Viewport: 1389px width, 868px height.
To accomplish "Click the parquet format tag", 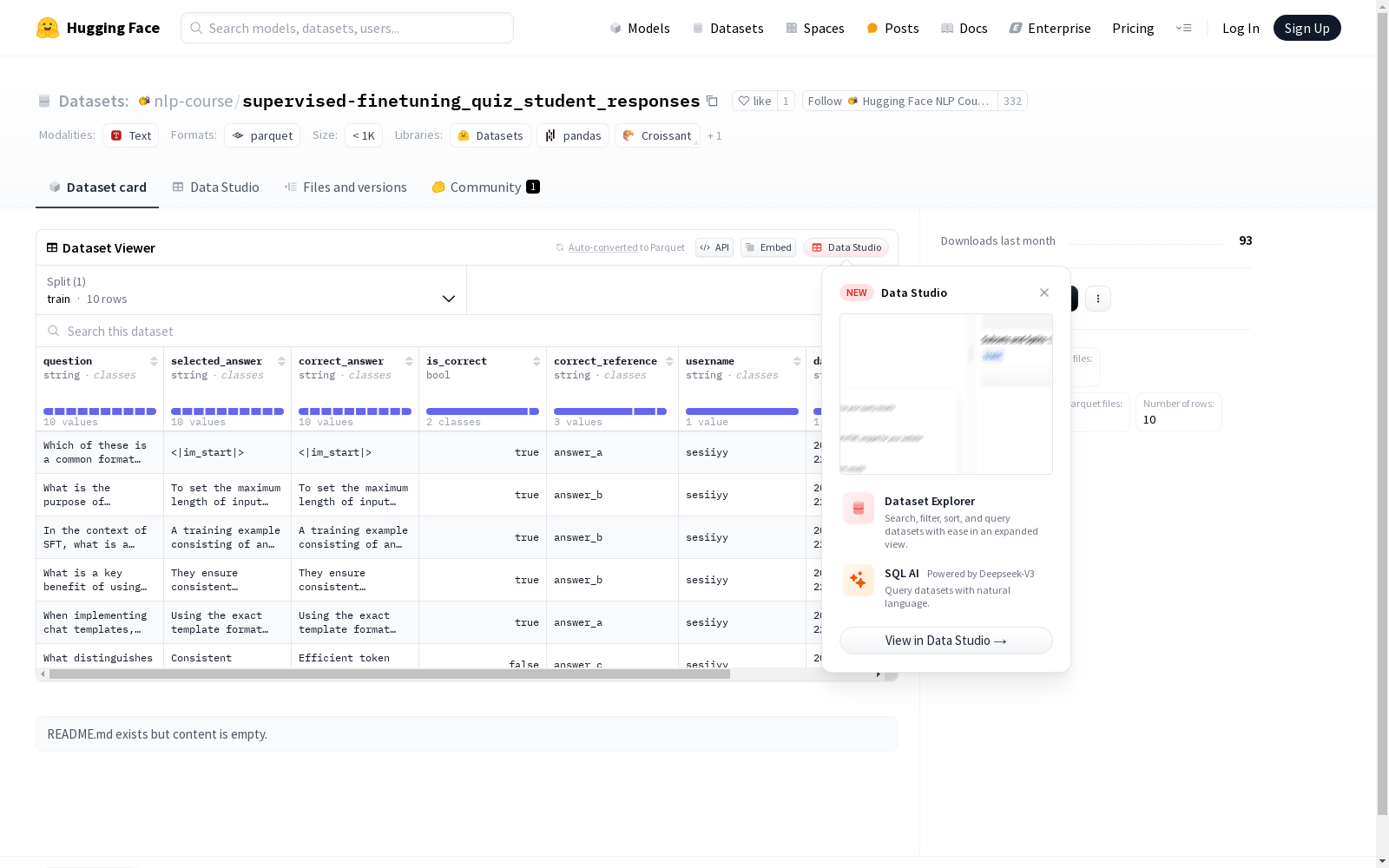I will click(262, 135).
